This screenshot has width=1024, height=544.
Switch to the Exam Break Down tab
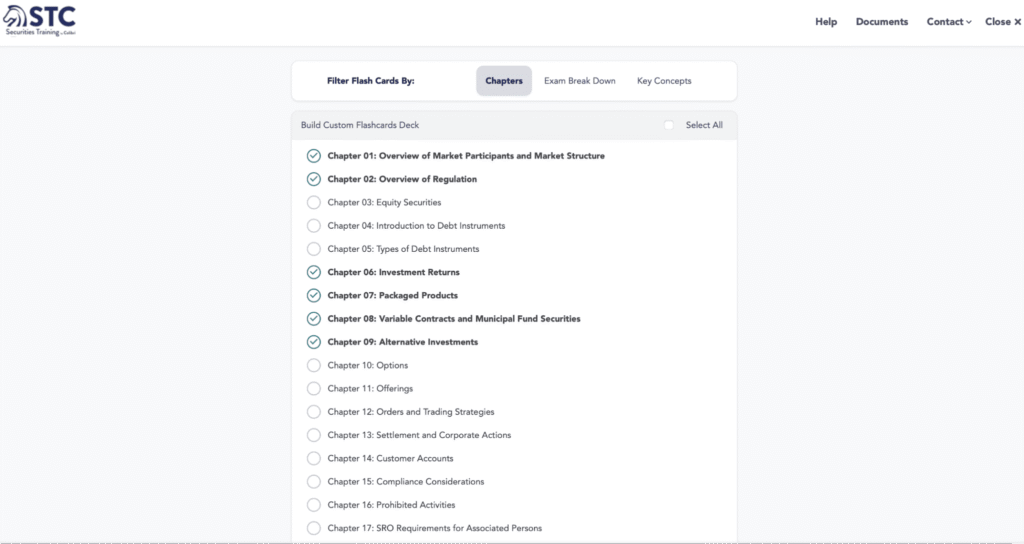[579, 81]
